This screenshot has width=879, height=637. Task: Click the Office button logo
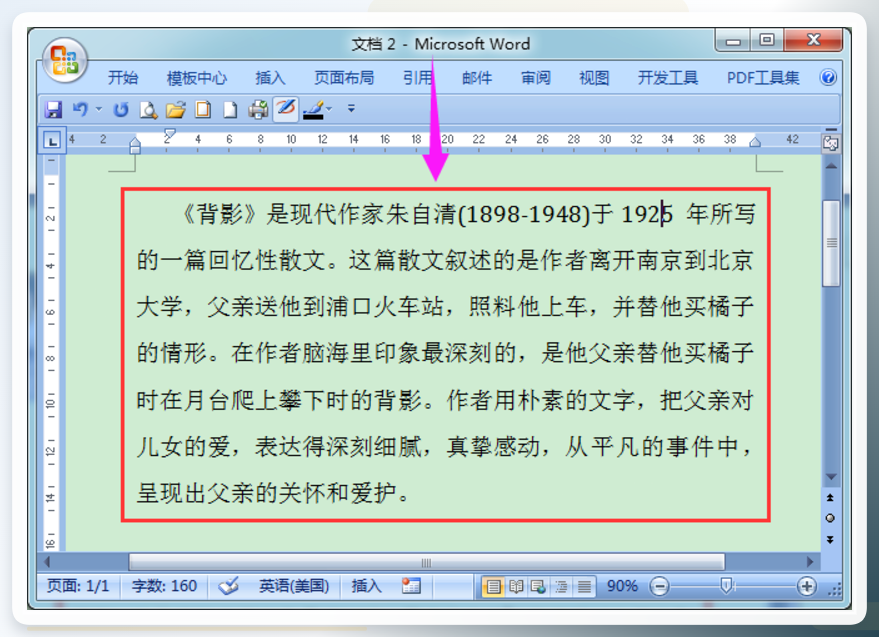(64, 61)
